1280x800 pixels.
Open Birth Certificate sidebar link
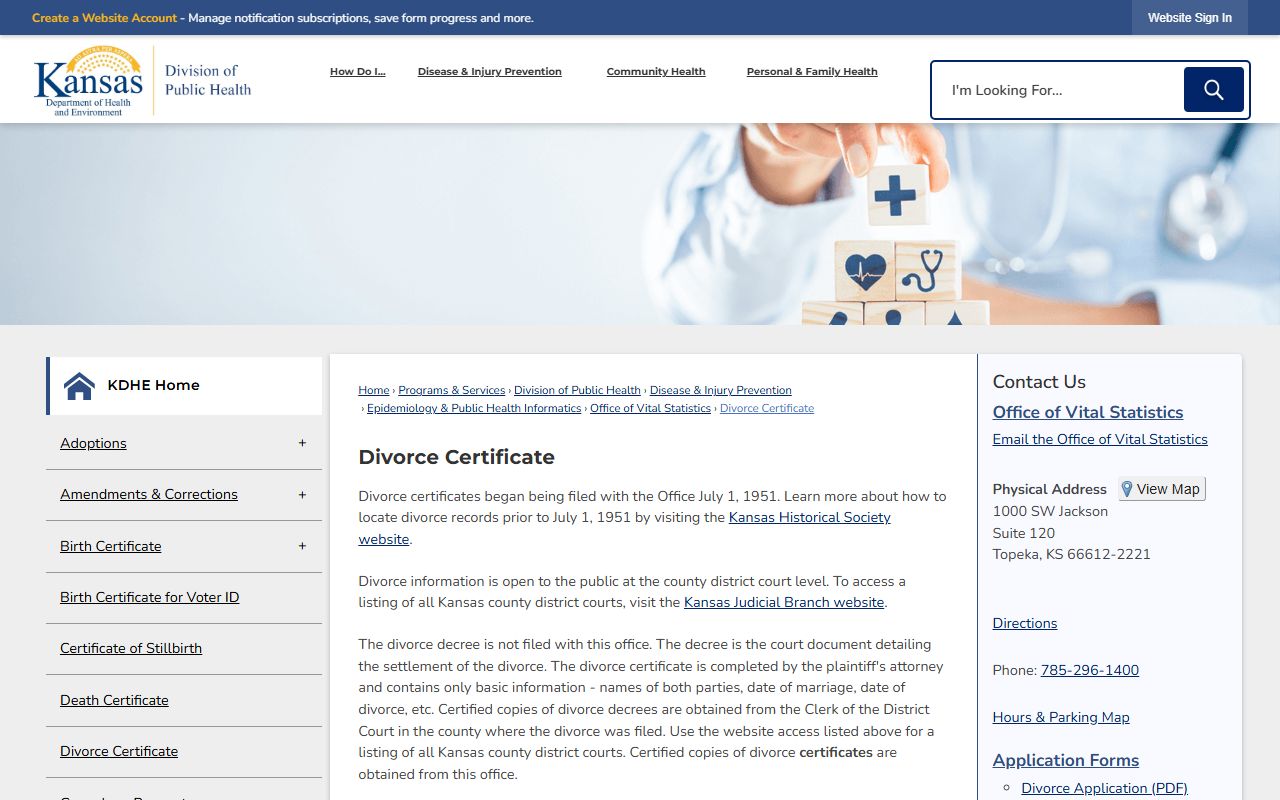(110, 546)
